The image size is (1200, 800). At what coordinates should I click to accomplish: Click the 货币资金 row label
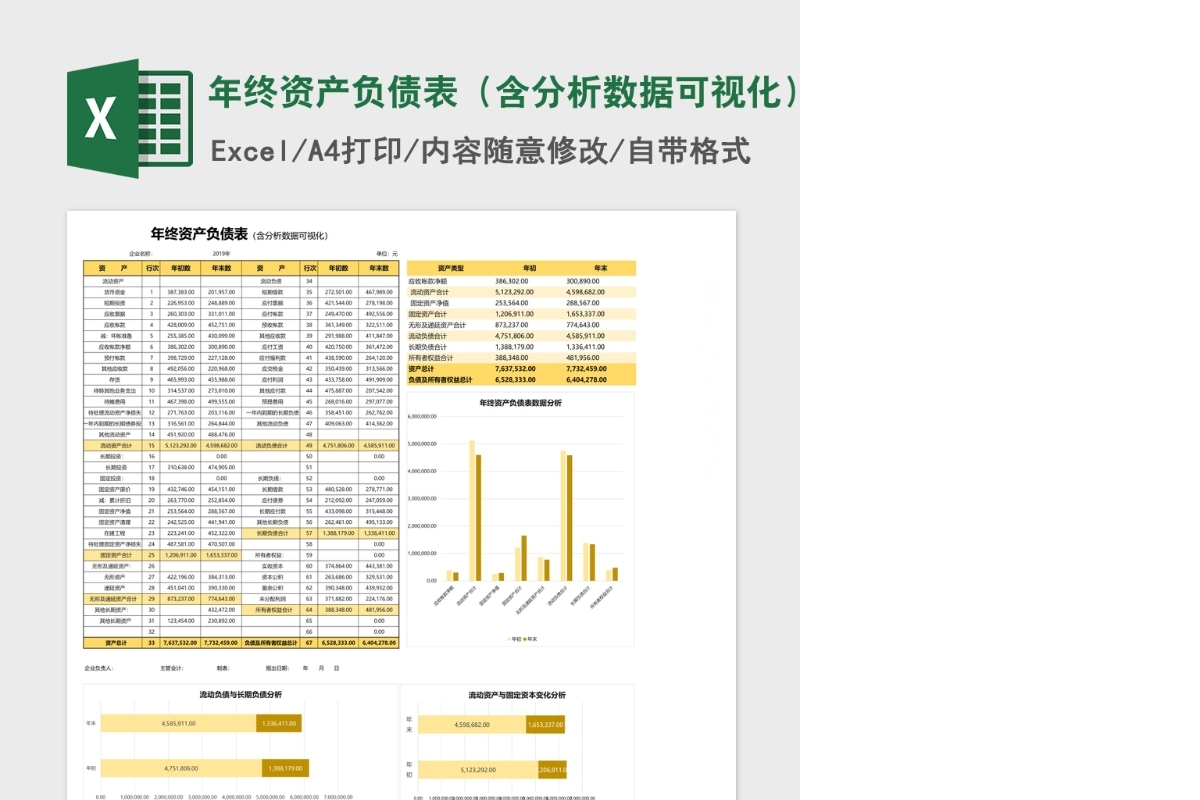115,292
